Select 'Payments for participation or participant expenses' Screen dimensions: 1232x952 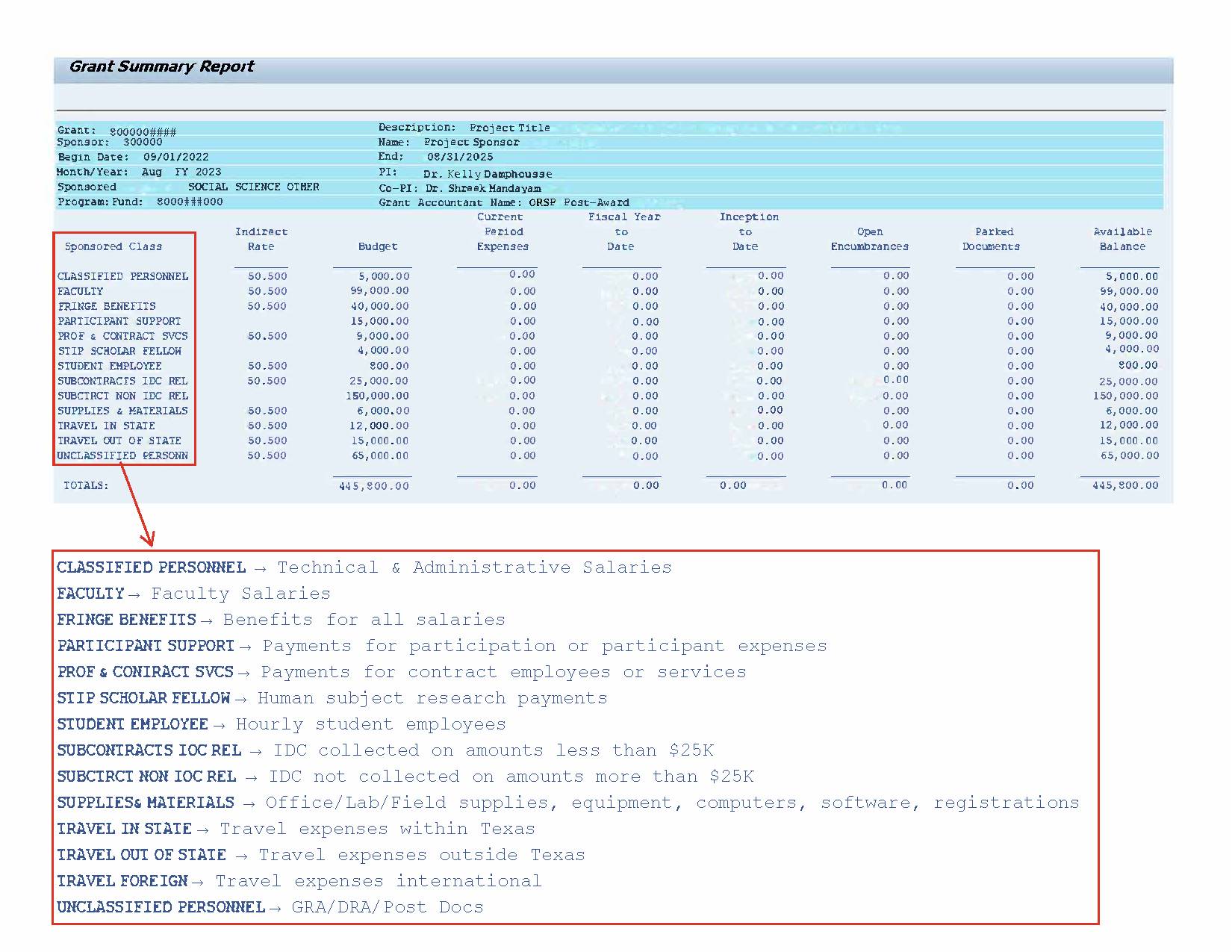(x=544, y=646)
